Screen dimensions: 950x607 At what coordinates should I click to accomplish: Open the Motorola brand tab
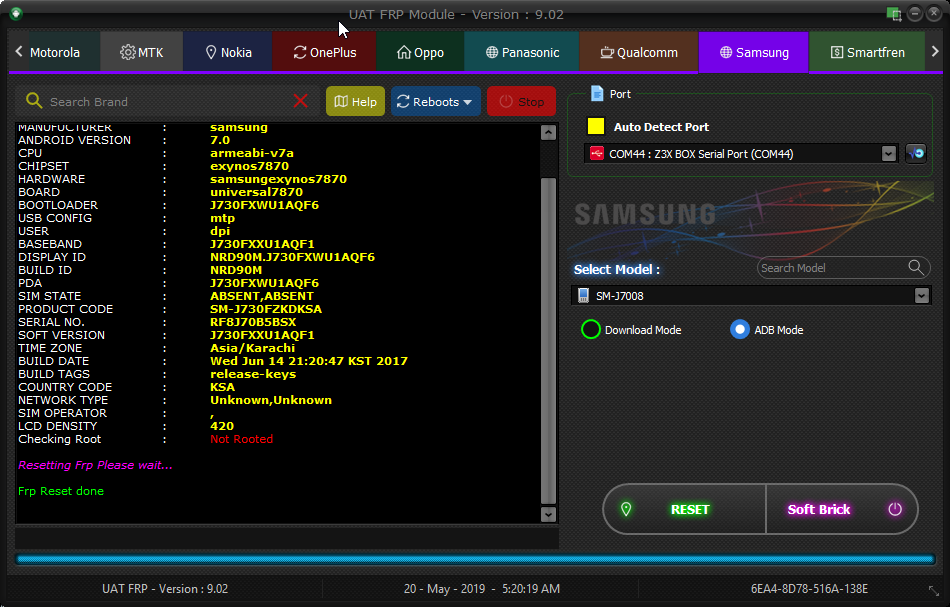click(x=55, y=53)
